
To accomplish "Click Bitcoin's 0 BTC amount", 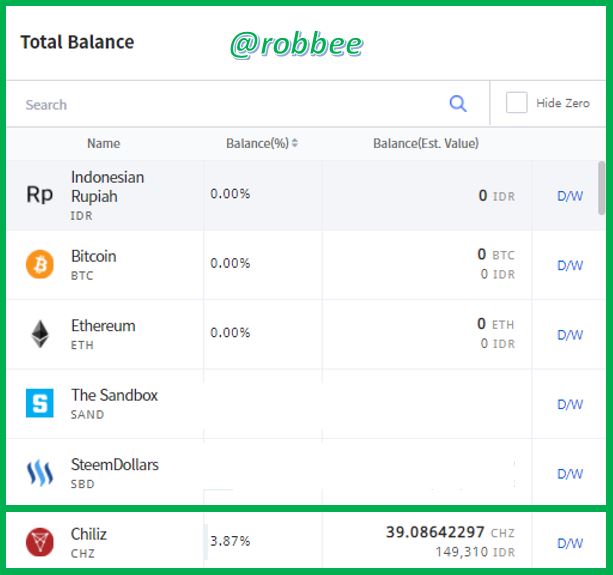I will (x=496, y=254).
